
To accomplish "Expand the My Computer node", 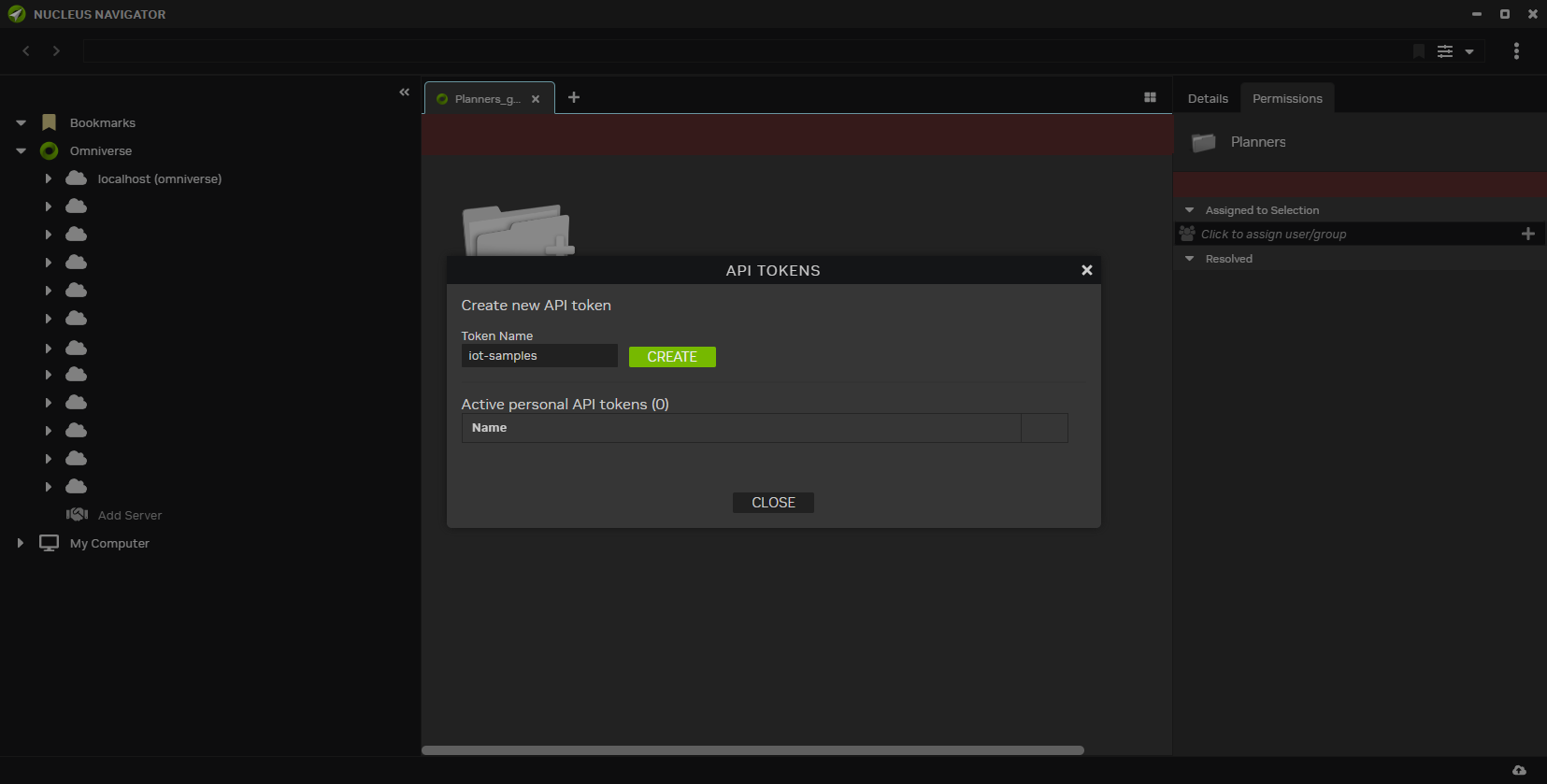I will (x=21, y=543).
